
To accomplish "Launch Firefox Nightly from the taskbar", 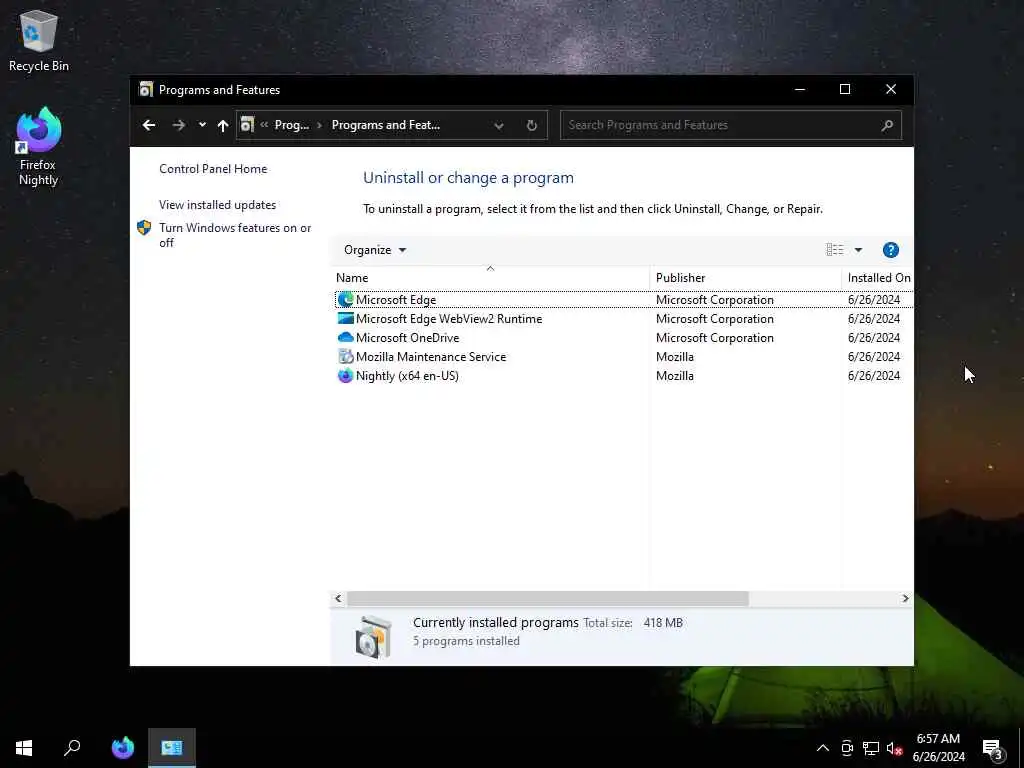I will 123,748.
